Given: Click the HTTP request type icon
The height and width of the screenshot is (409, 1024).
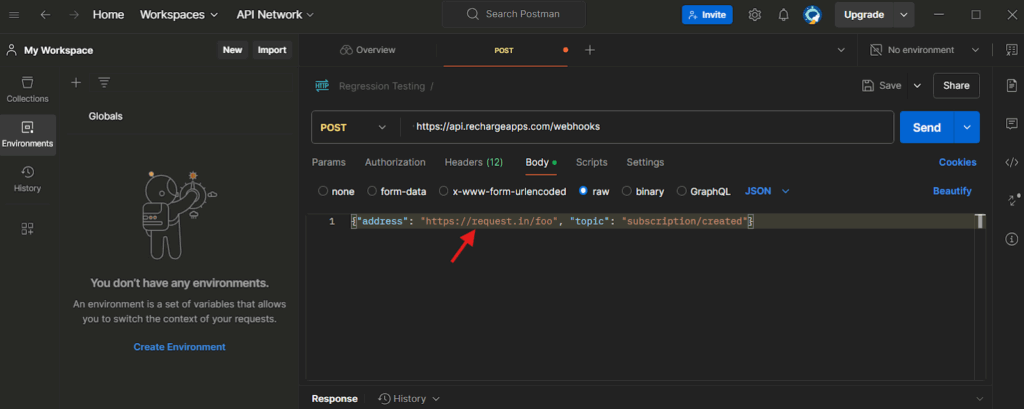Looking at the screenshot, I should pos(323,86).
